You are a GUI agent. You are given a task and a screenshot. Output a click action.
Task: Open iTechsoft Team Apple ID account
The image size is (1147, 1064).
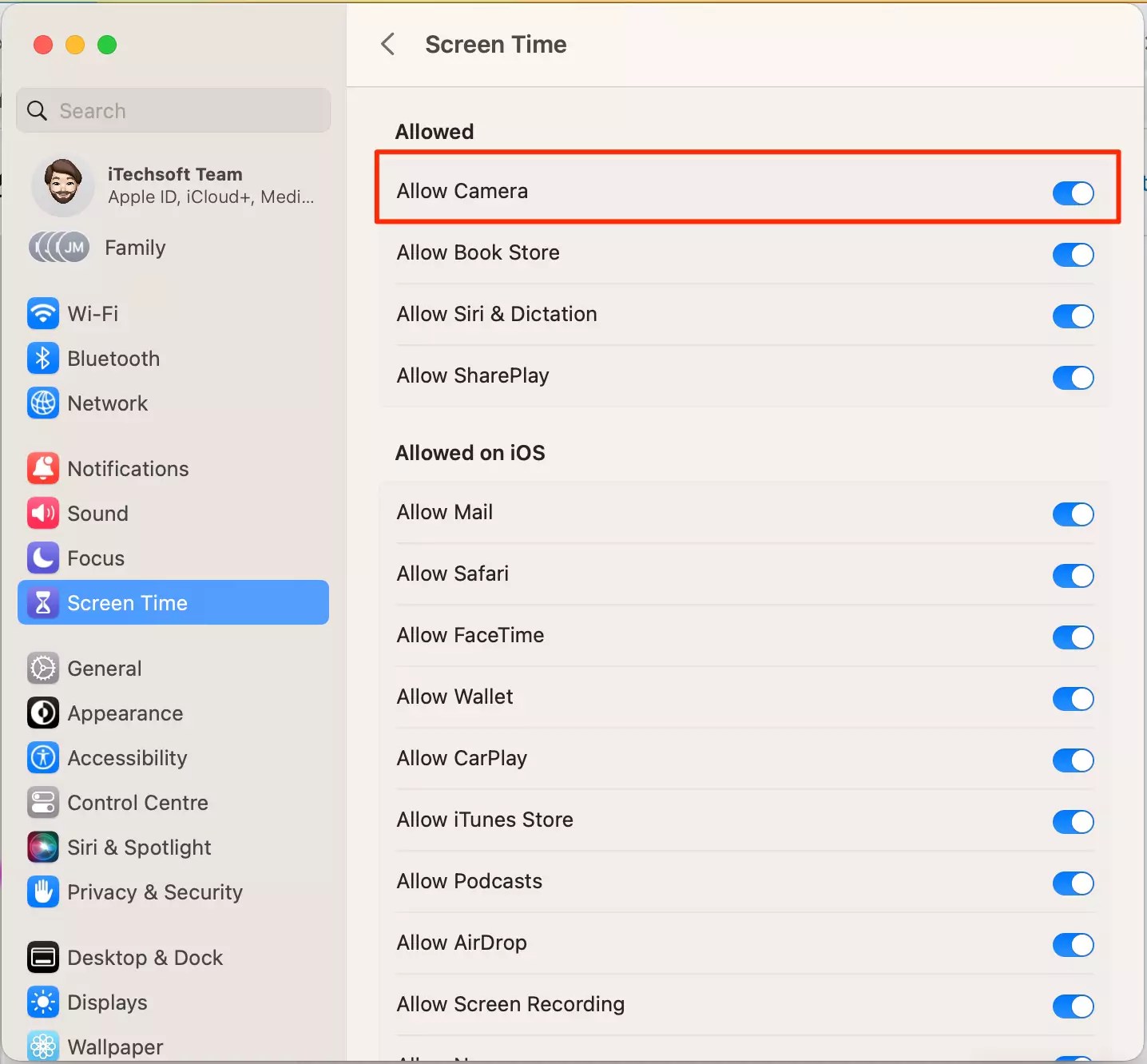point(173,185)
